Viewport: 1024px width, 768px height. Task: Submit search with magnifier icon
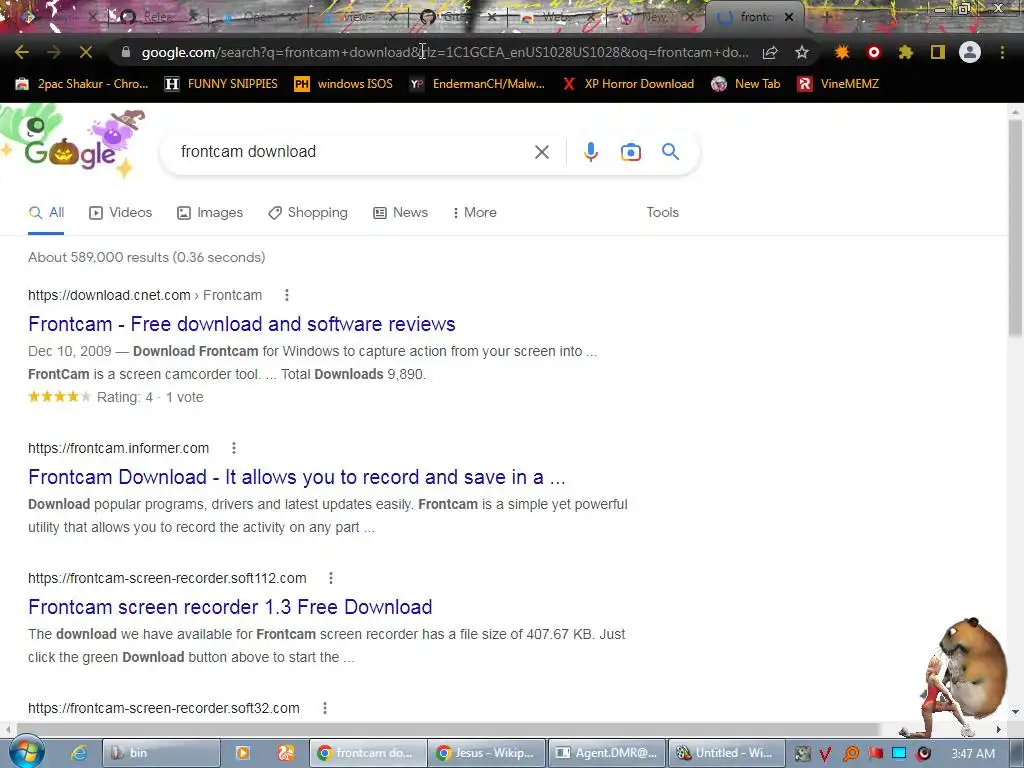click(670, 152)
